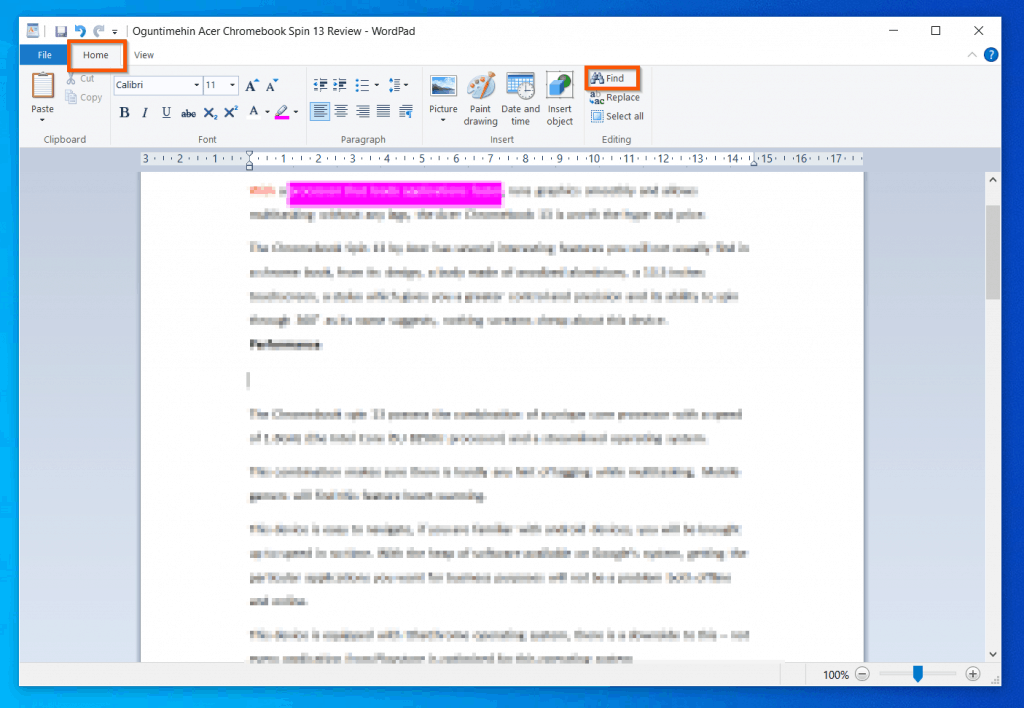Click the Insert object icon
Image resolution: width=1024 pixels, height=708 pixels.
point(559,96)
